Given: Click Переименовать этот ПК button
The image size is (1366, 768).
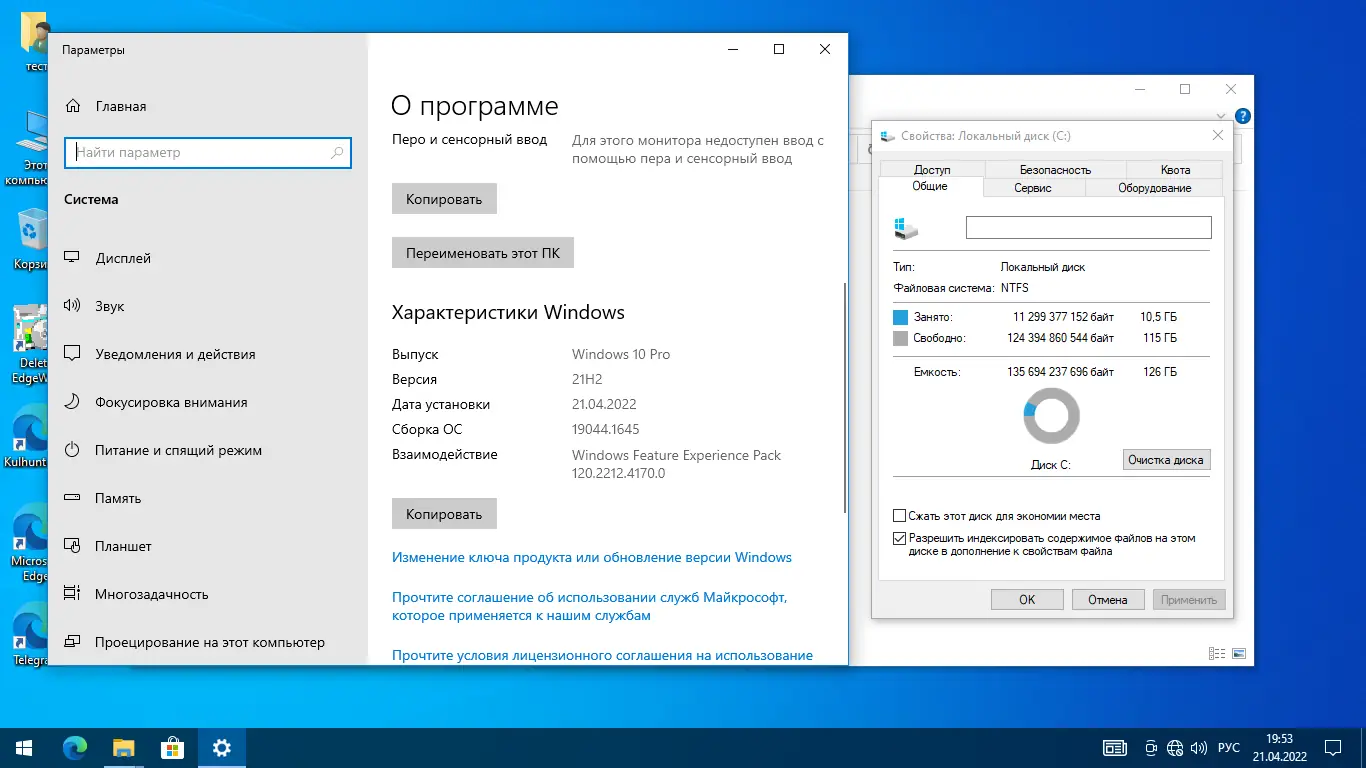Looking at the screenshot, I should pos(483,253).
